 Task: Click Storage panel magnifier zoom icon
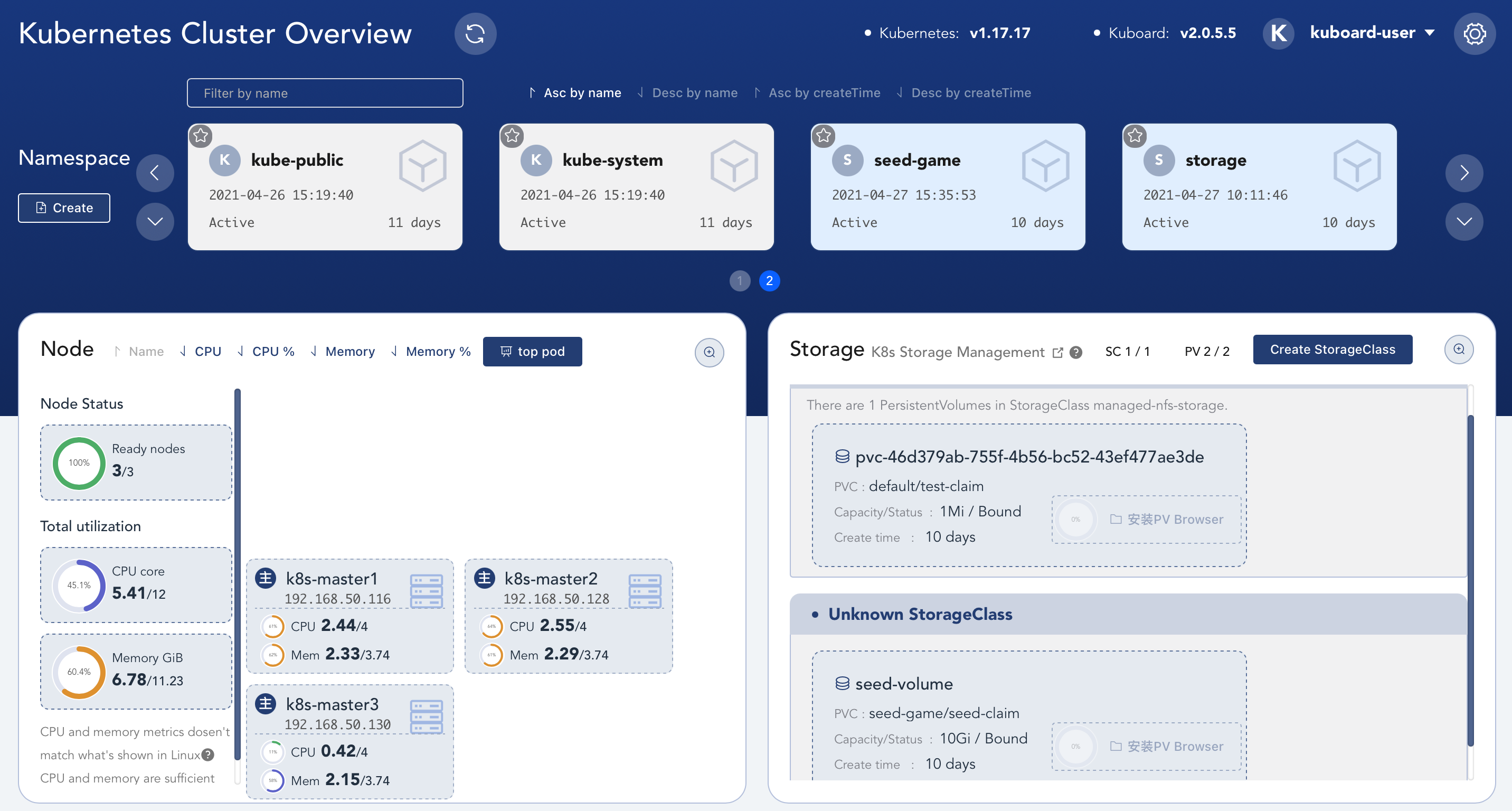[1459, 350]
